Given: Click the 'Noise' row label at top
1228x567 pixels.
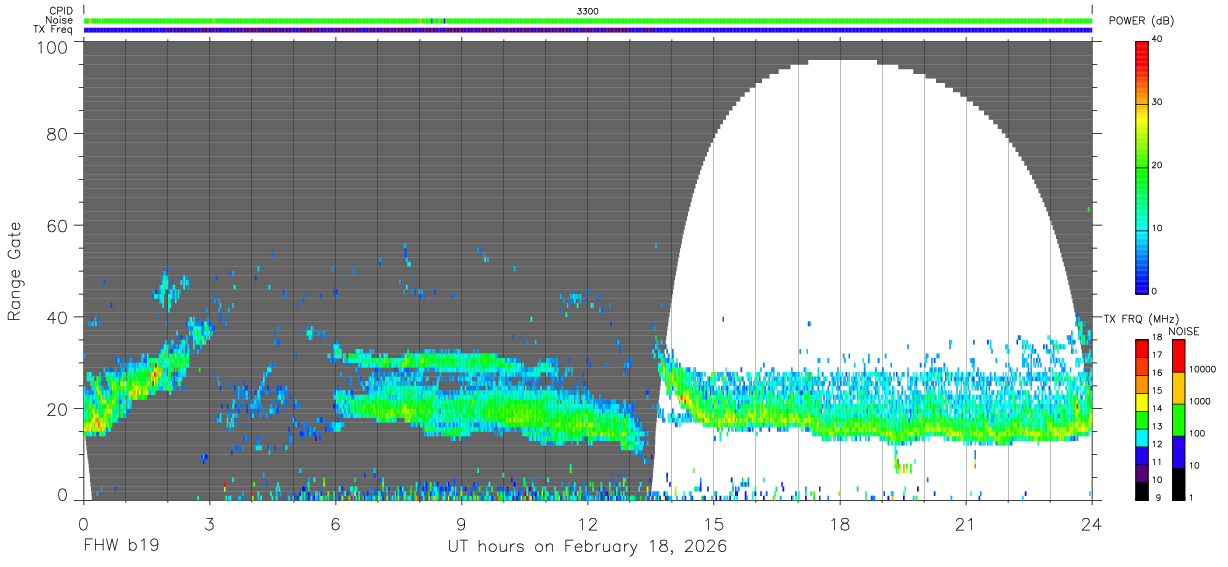Looking at the screenshot, I should [x=59, y=20].
